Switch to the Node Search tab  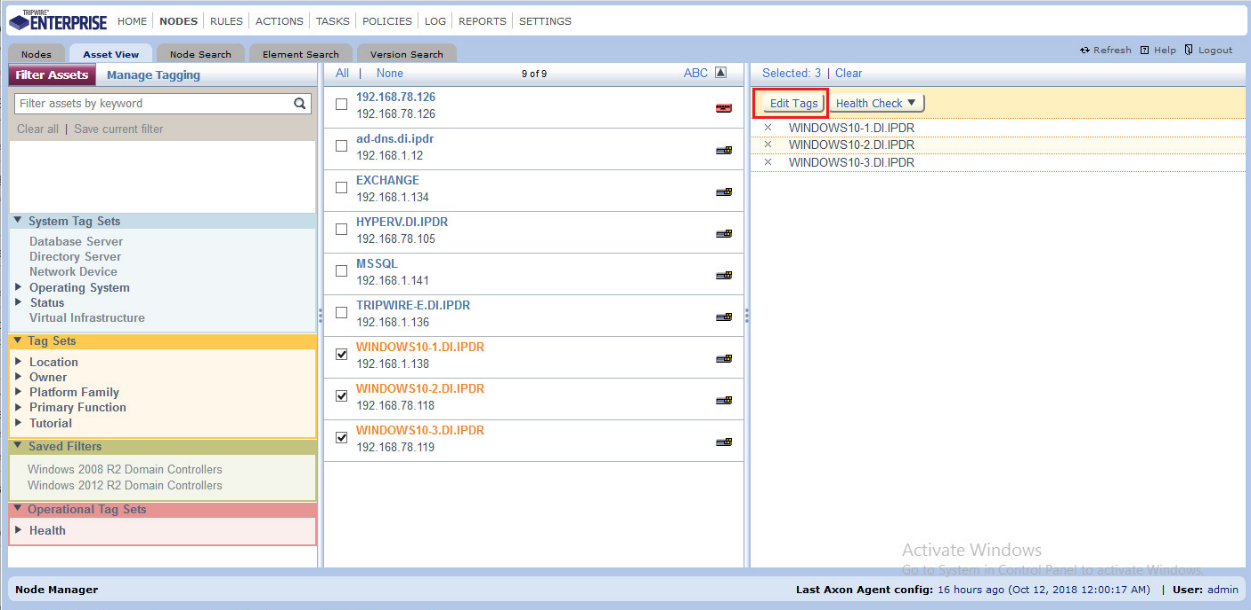click(x=200, y=54)
